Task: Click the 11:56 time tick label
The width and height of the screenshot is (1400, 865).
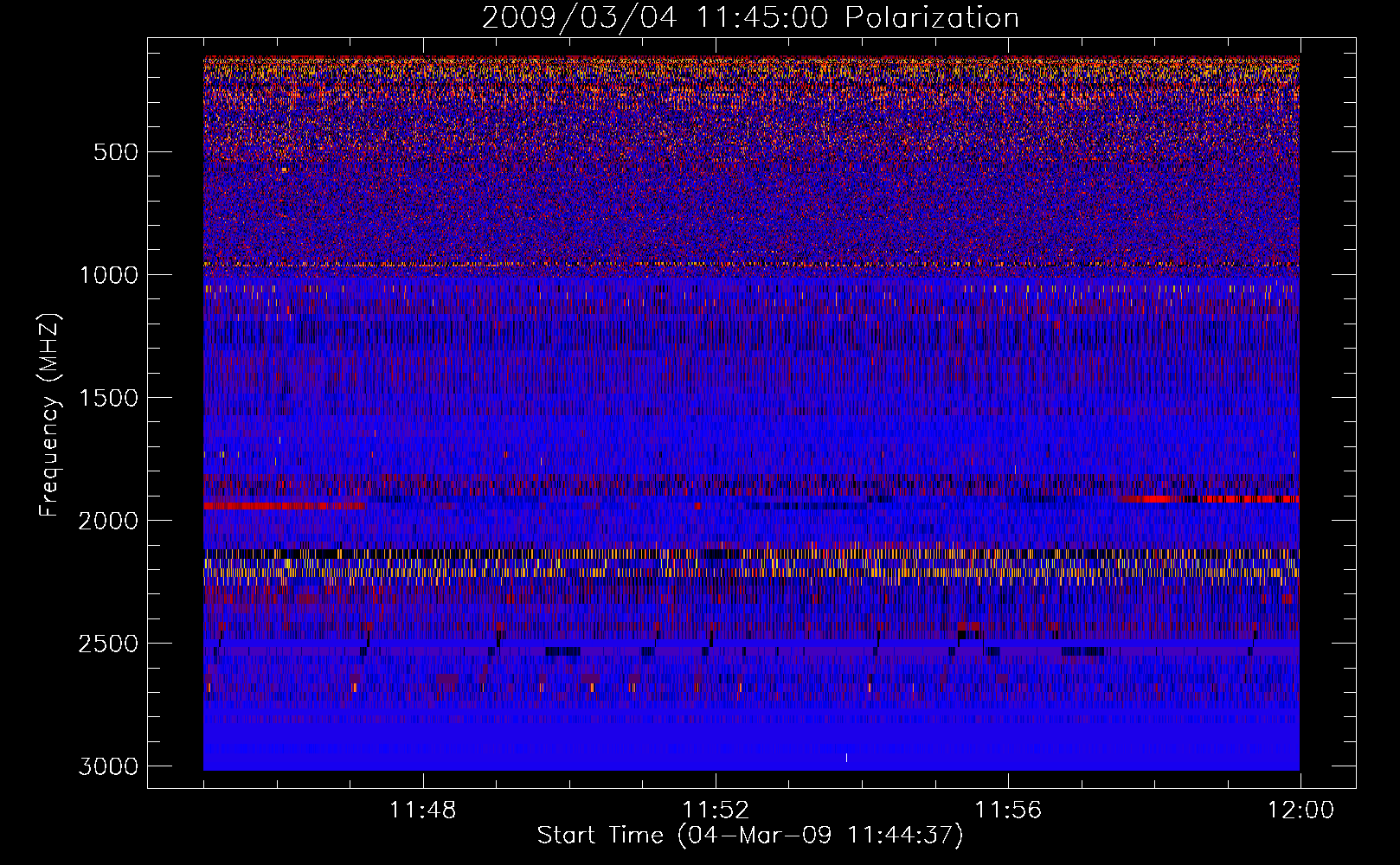Action: point(1008,811)
